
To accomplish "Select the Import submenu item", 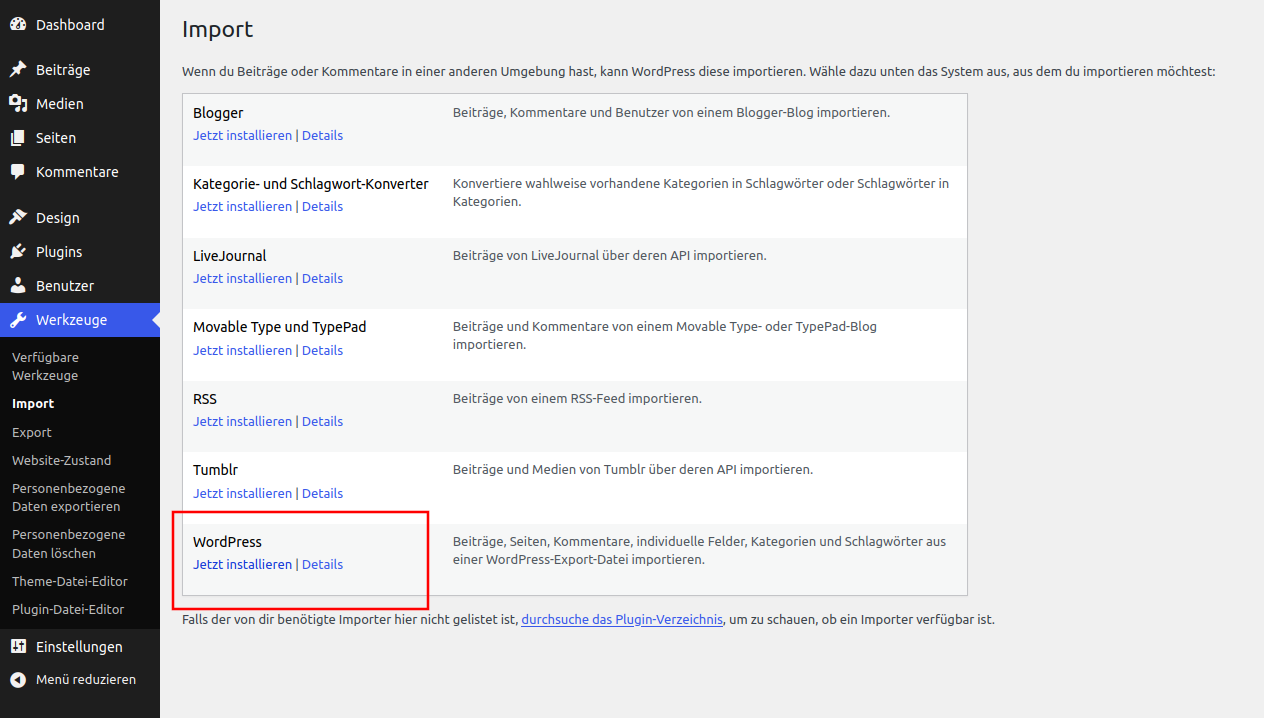I will [33, 404].
